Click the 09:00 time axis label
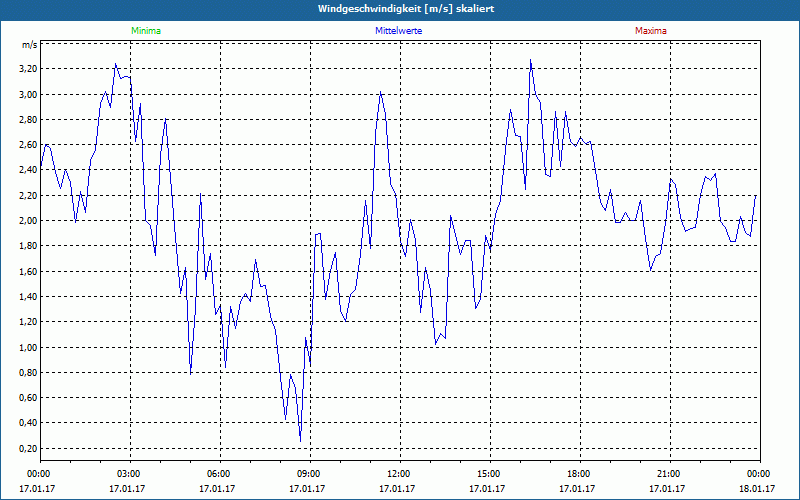 coord(309,474)
